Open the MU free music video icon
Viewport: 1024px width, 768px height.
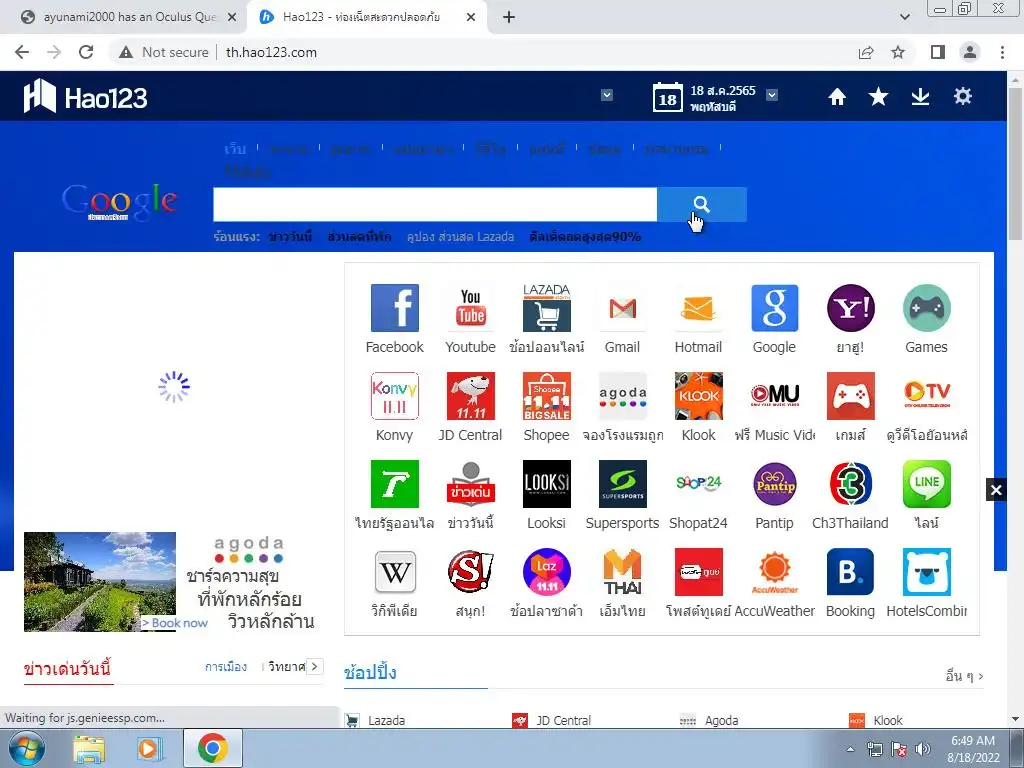point(775,396)
